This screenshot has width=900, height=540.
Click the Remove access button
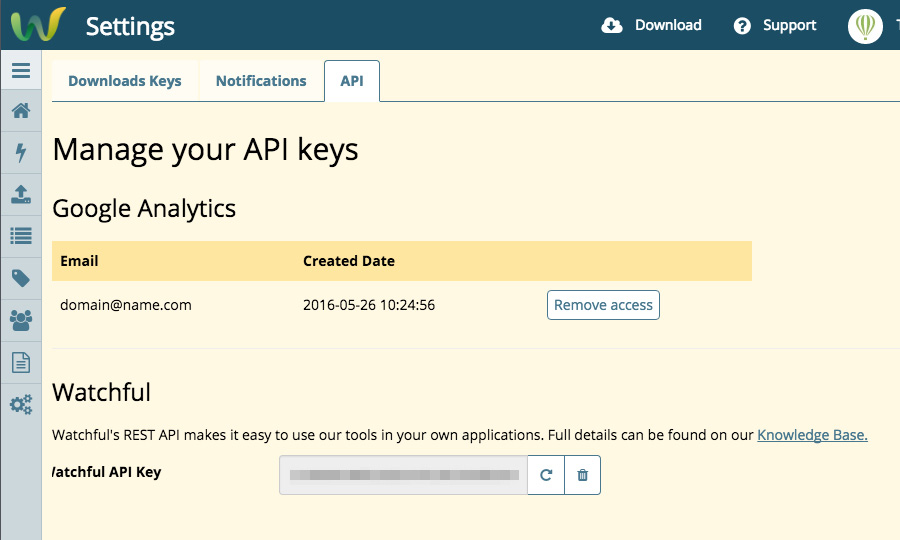[603, 305]
